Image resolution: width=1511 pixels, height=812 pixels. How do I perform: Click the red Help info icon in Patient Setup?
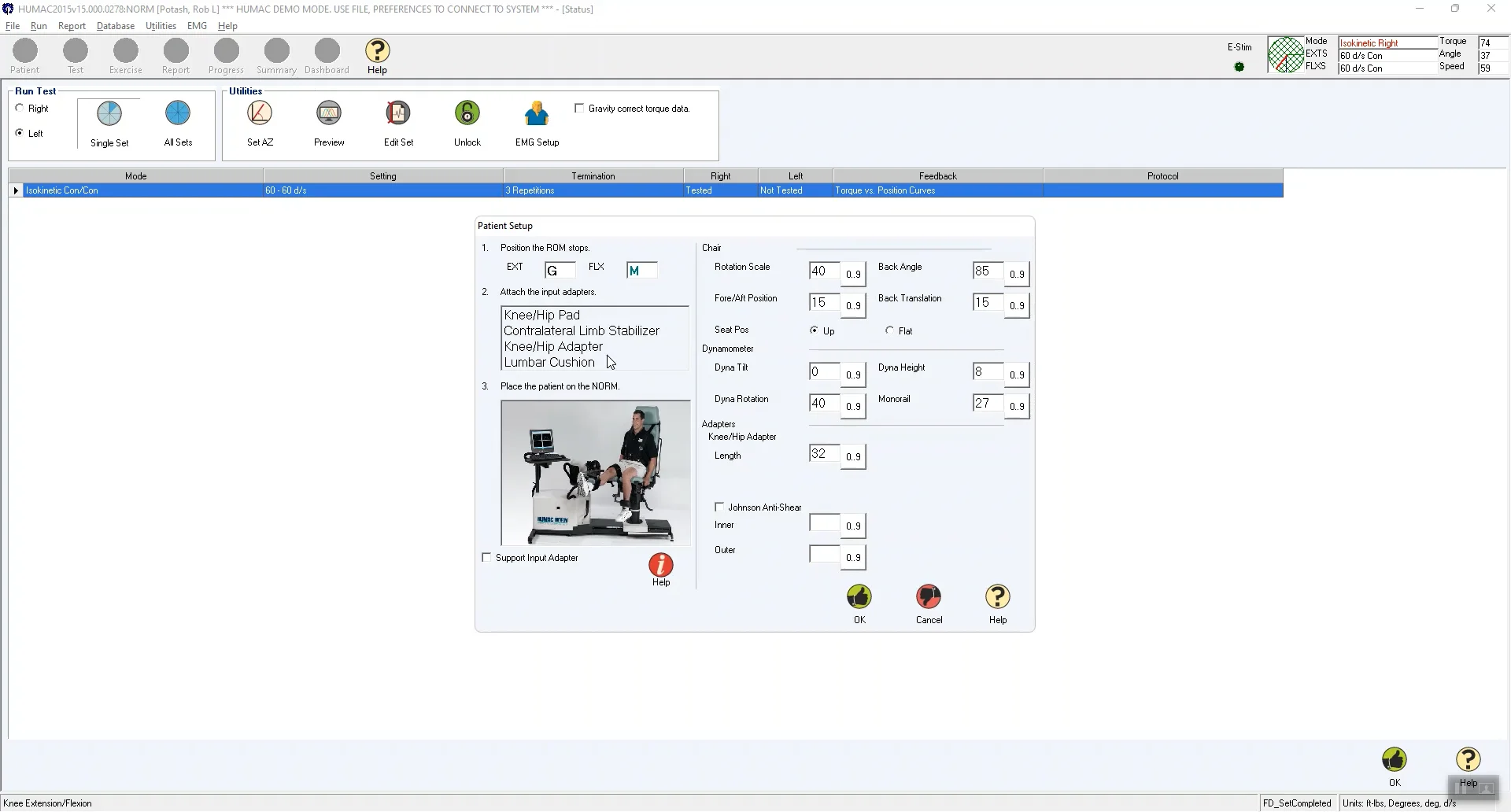(661, 564)
